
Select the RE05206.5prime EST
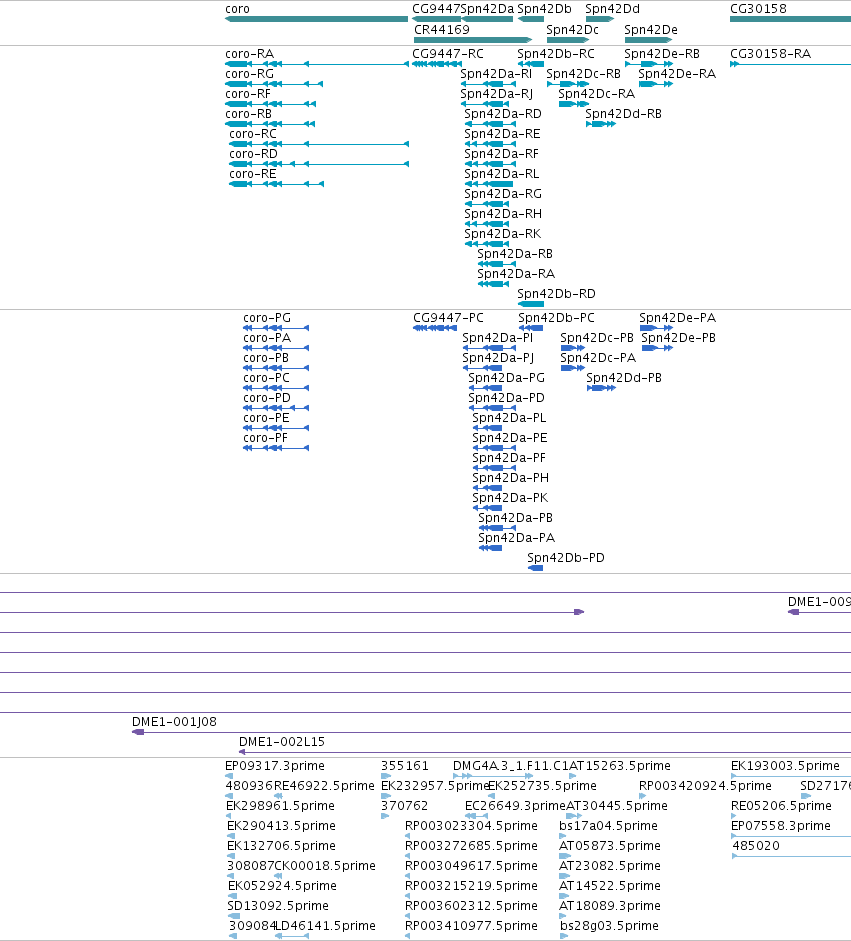734,816
